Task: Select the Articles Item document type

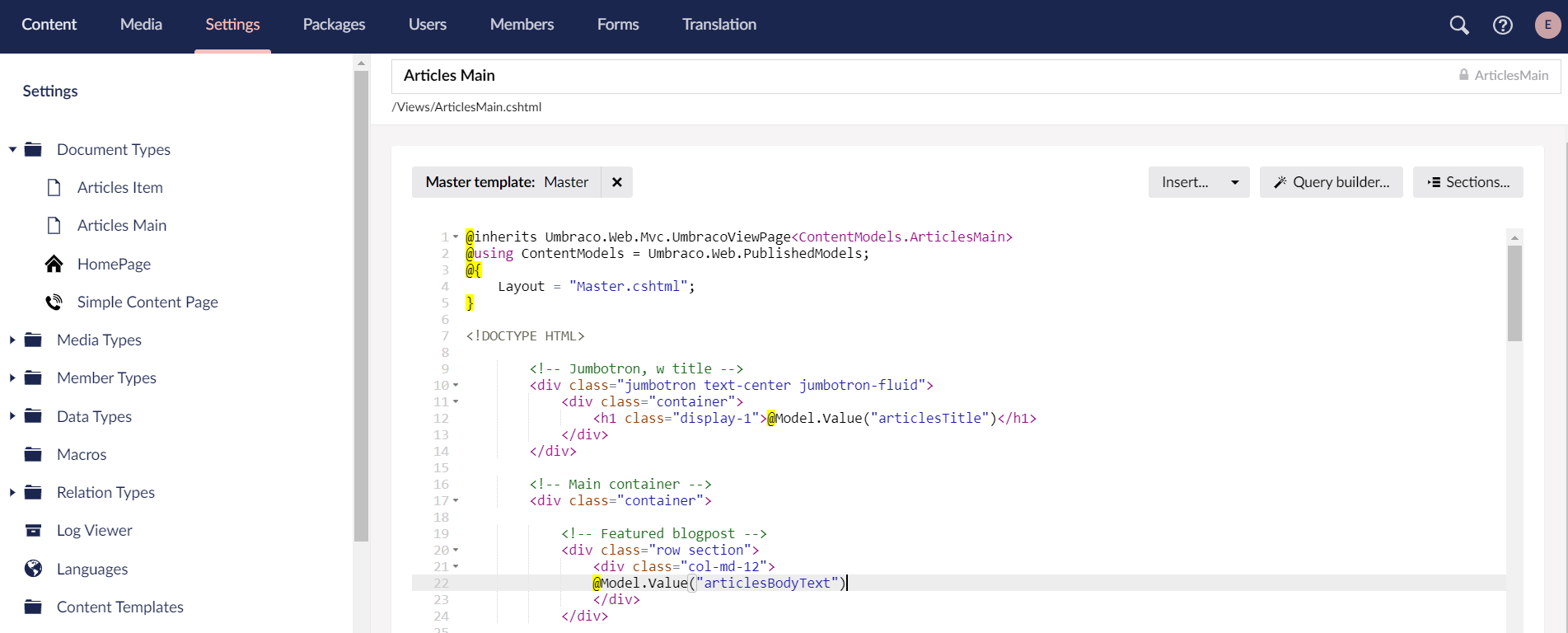Action: click(120, 187)
